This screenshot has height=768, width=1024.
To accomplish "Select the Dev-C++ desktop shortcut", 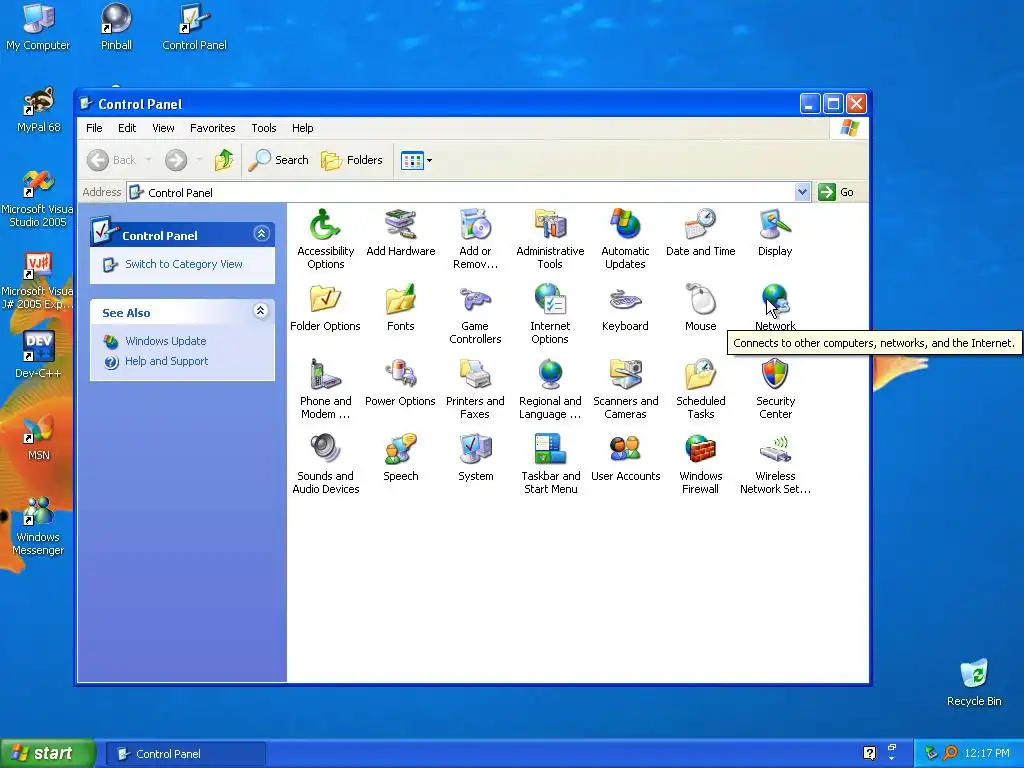I will click(x=38, y=355).
